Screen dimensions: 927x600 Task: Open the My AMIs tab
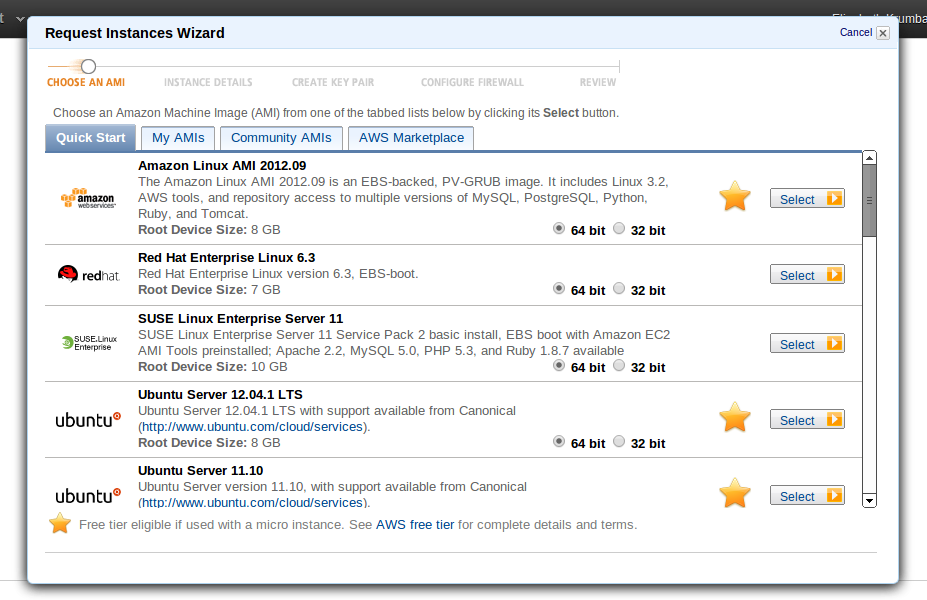[x=178, y=138]
